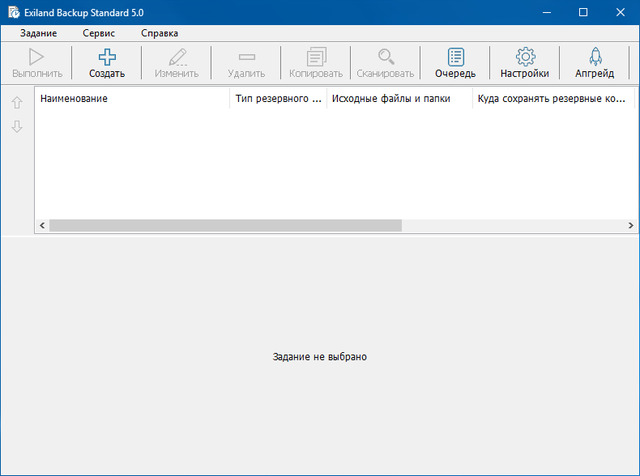This screenshot has height=476, width=640.
Task: Click the horizontal scrollbar right arrow
Action: [x=631, y=226]
